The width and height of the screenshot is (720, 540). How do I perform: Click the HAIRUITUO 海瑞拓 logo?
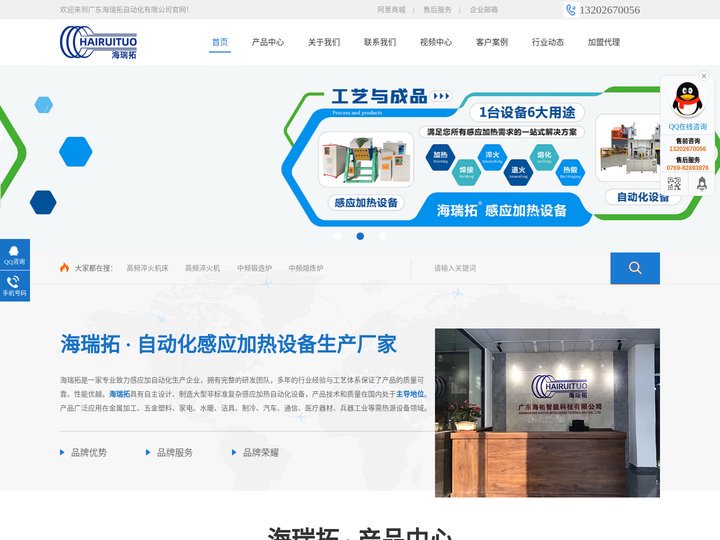98,42
